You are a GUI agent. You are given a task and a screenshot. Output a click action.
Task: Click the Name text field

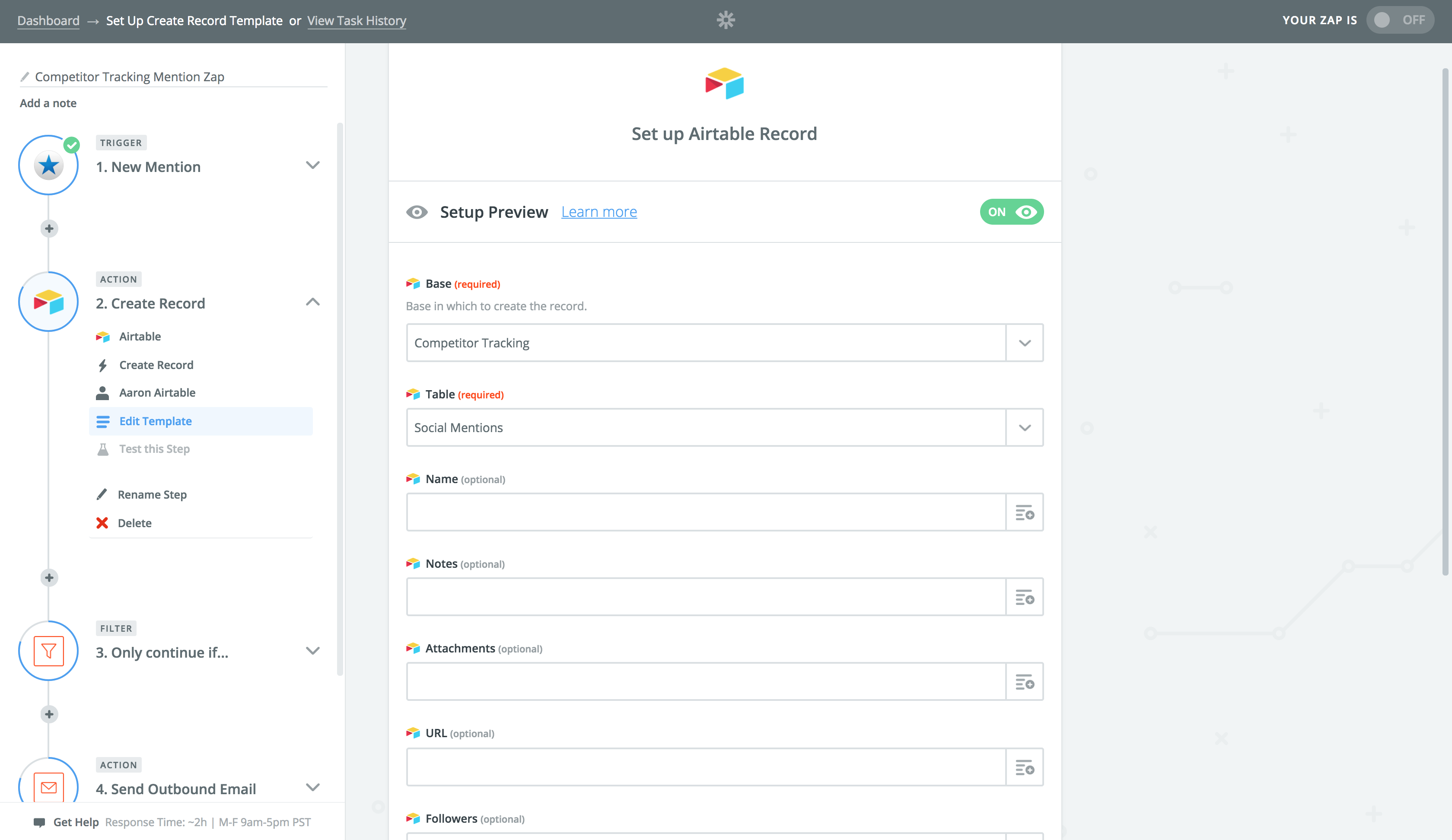pos(707,512)
